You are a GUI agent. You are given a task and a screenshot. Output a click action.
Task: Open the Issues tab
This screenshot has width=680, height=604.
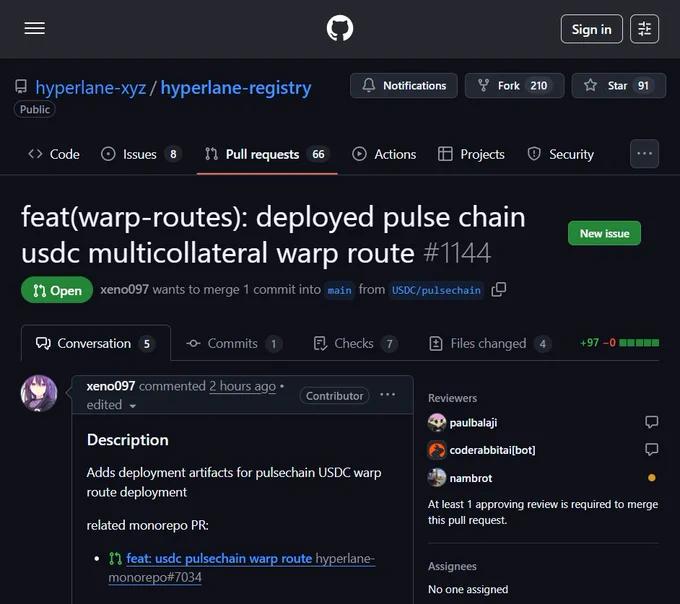click(141, 154)
